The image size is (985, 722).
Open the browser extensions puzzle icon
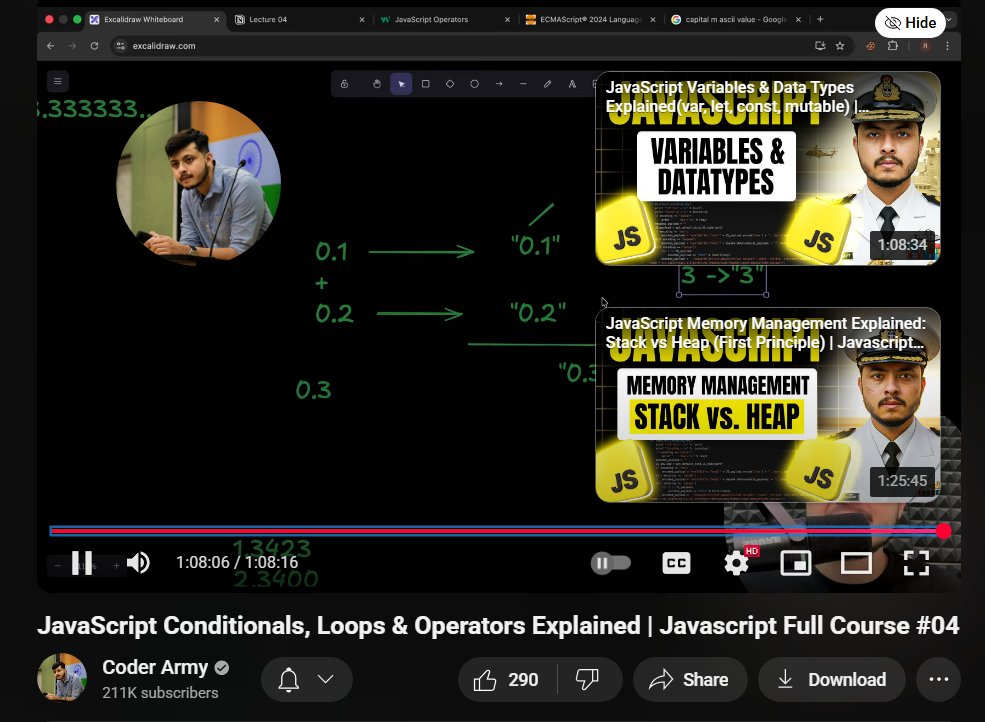point(893,46)
